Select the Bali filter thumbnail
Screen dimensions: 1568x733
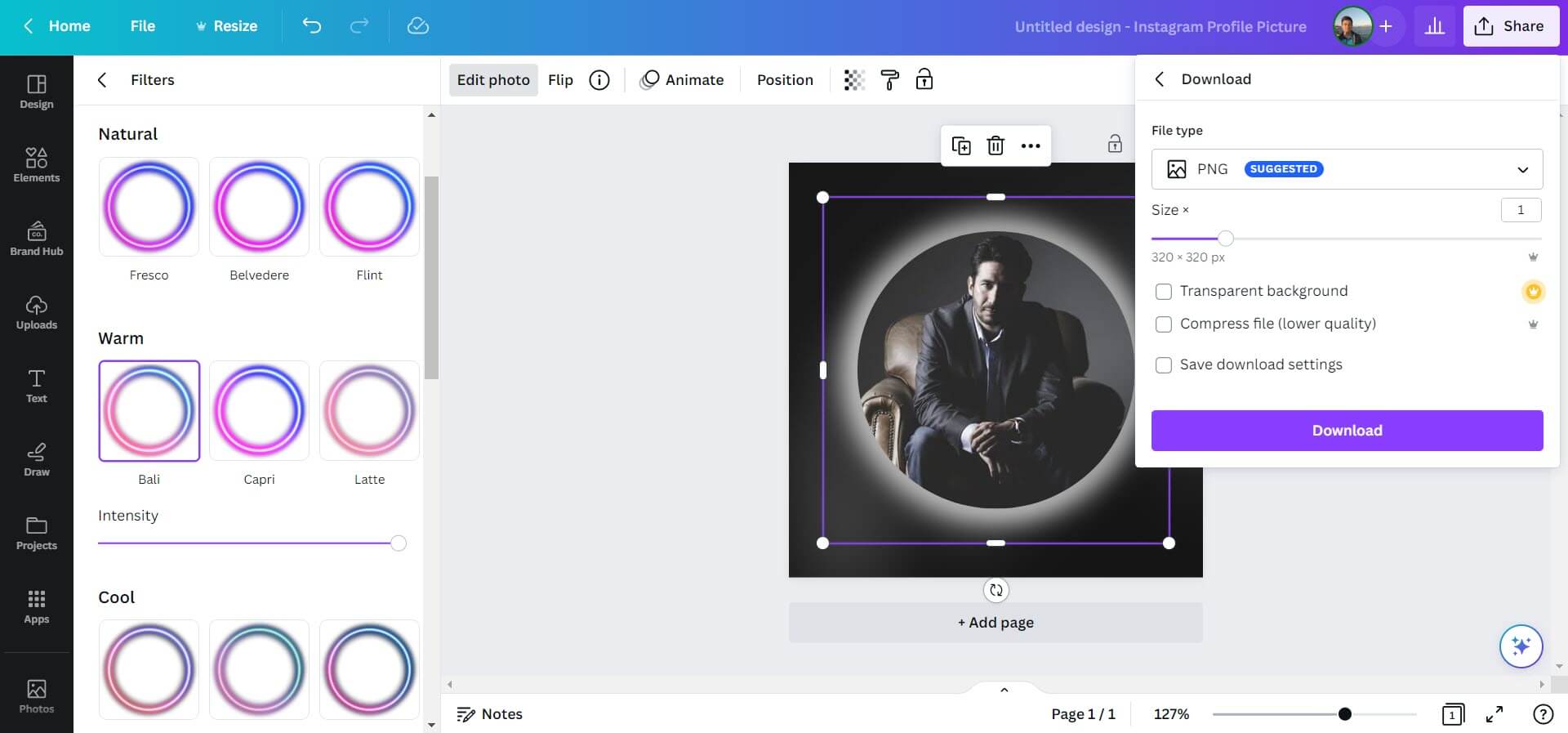[x=149, y=411]
